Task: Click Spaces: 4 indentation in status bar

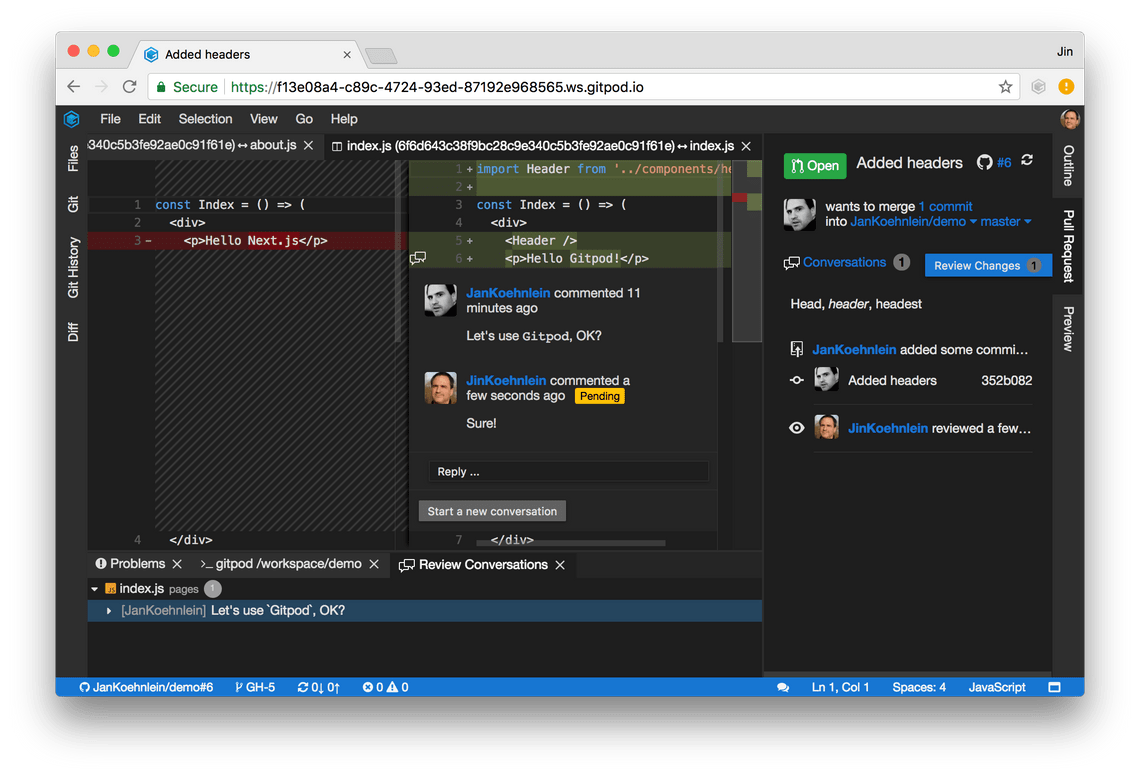Action: [x=919, y=687]
